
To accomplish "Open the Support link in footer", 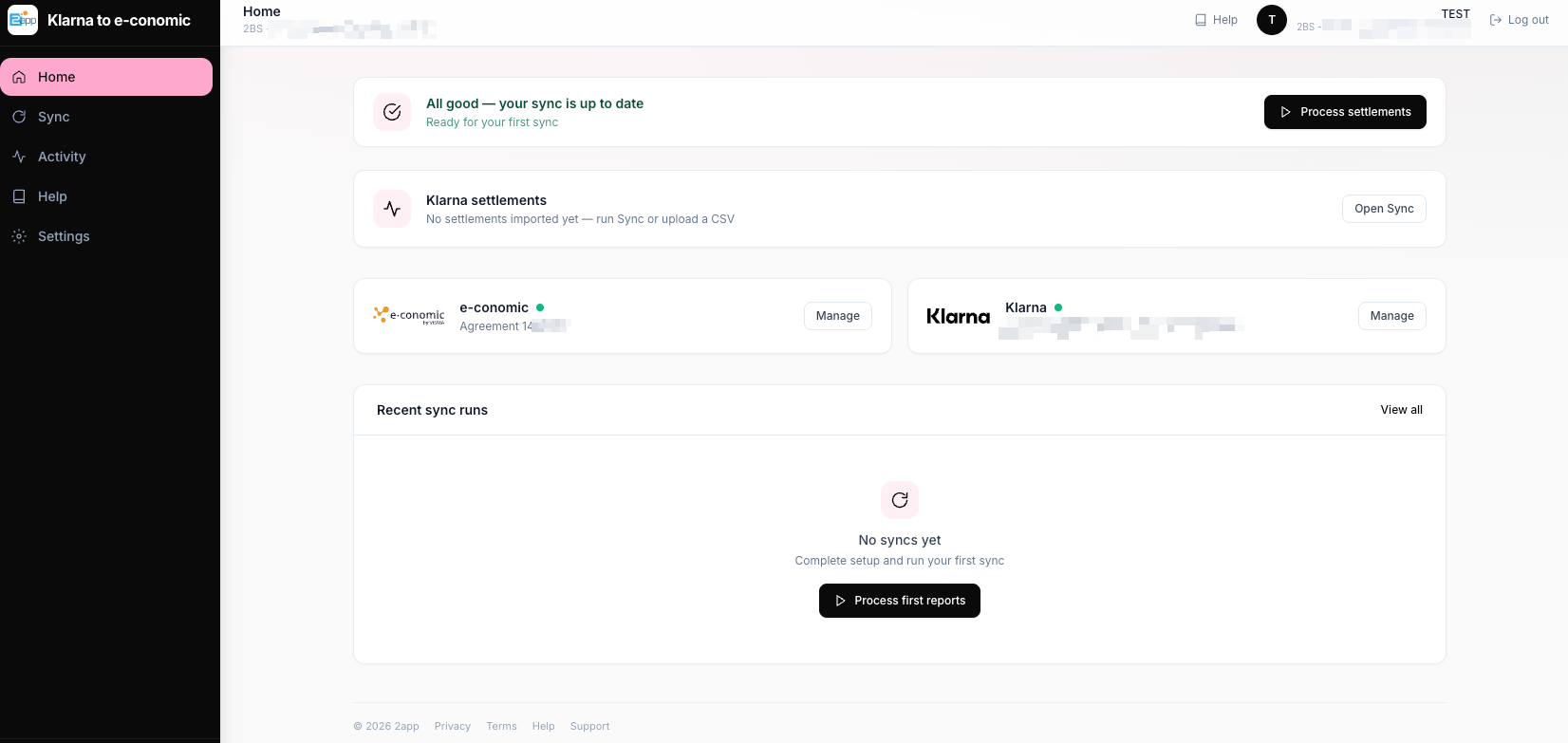I will click(590, 727).
